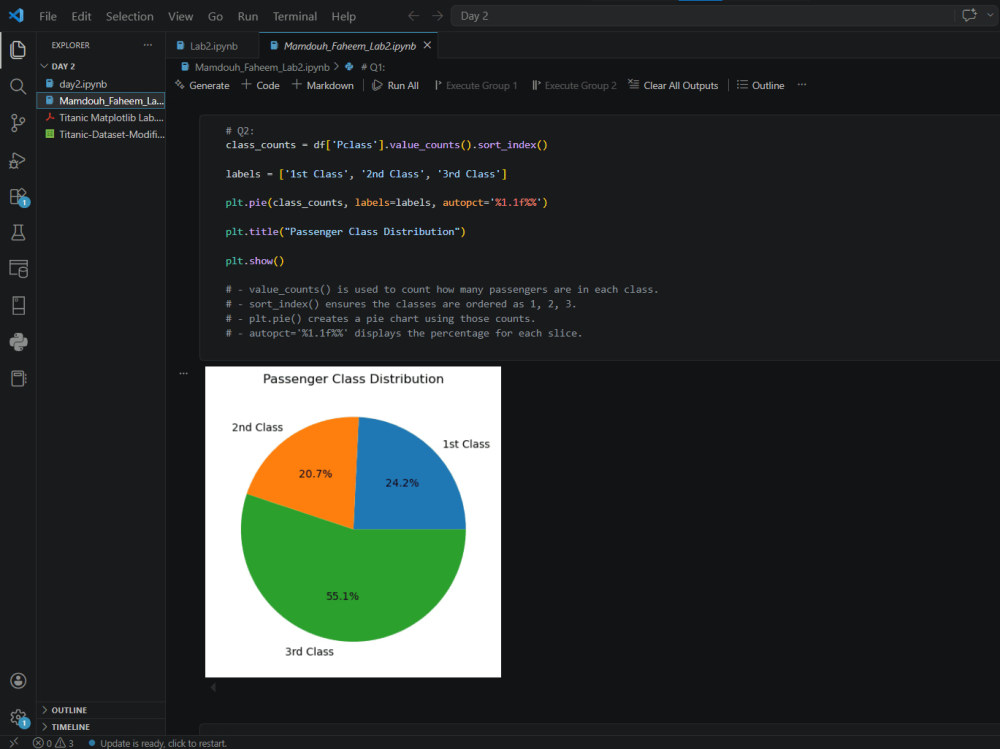Click the breadcrumb chevron after Mamdouh_Faheem_Lab2.ipynb

[x=337, y=67]
